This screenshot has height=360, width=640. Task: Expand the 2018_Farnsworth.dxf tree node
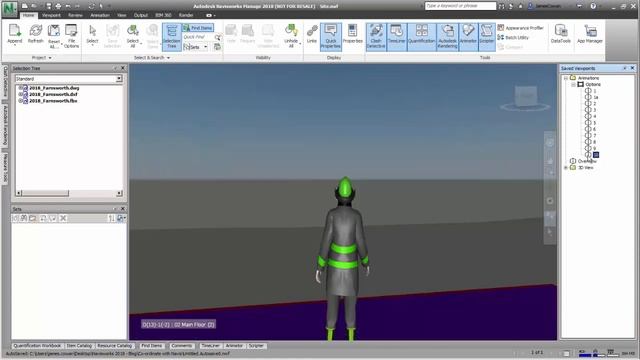20,94
